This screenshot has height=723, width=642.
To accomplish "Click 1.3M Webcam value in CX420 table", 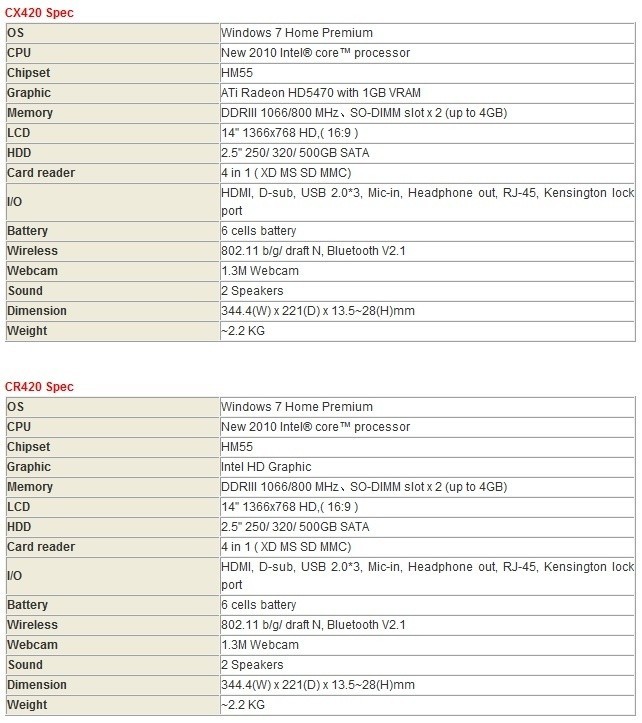I will click(260, 271).
